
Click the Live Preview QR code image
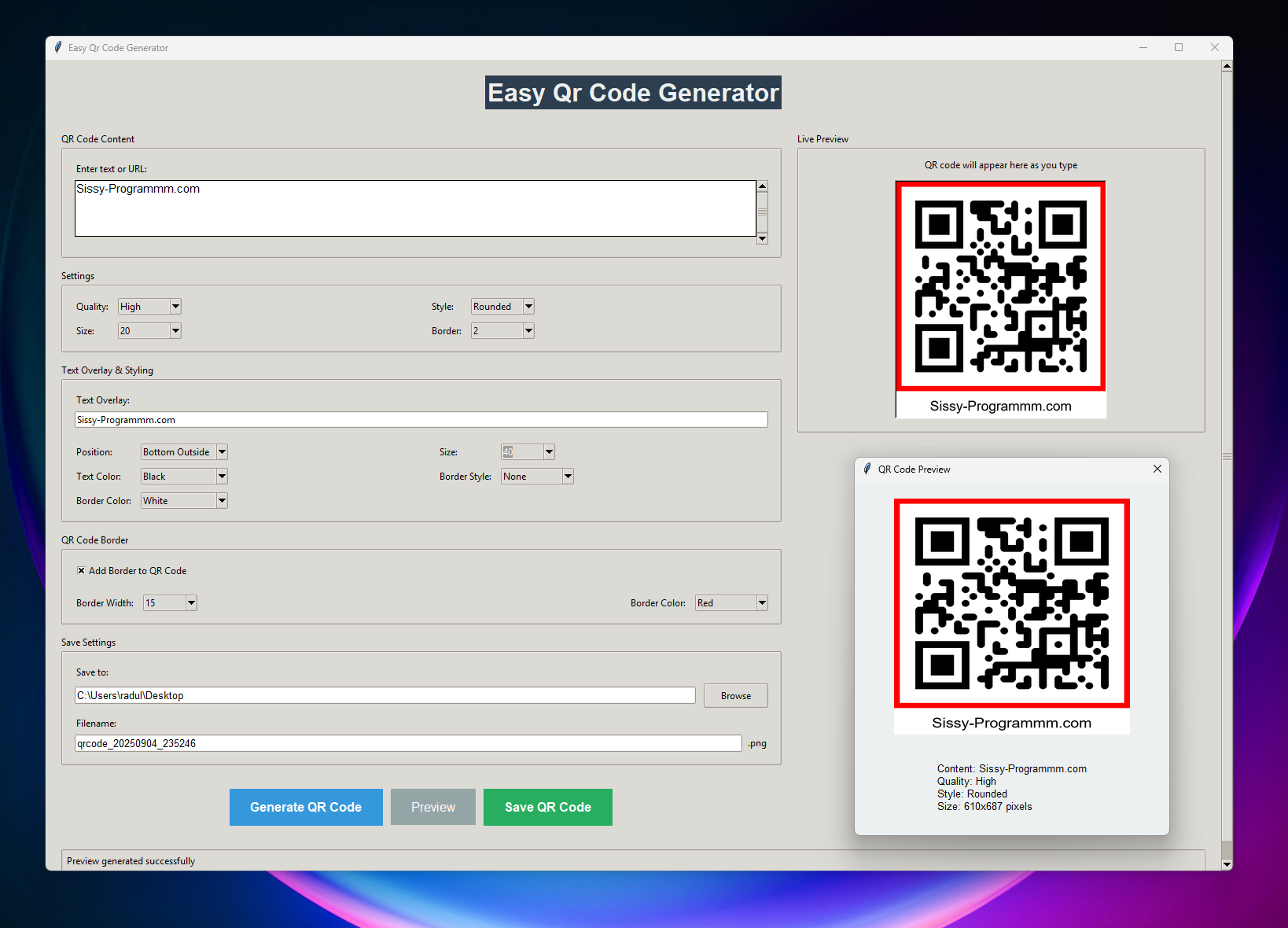click(x=1000, y=287)
